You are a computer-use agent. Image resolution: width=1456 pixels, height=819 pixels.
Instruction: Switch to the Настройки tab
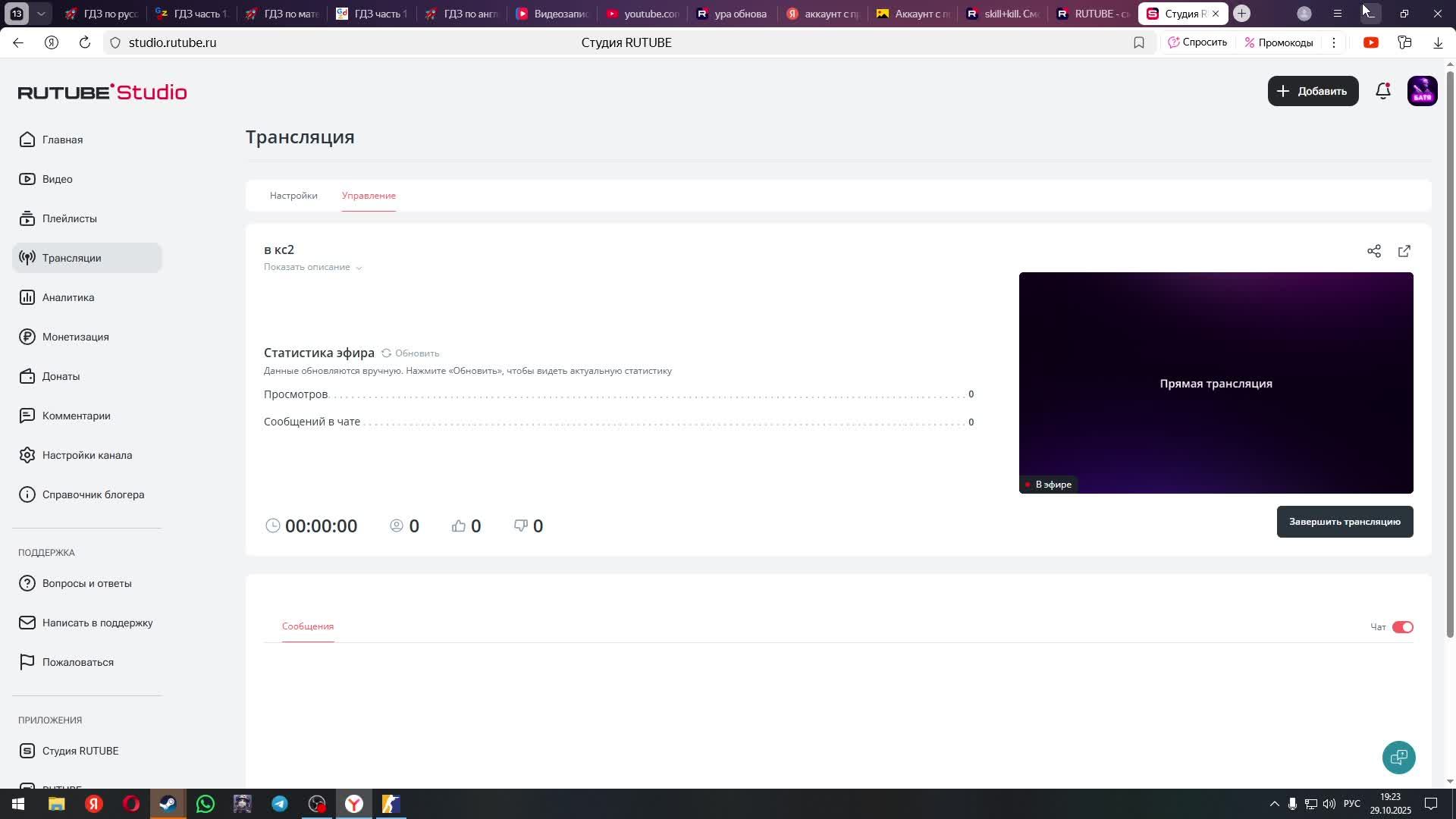(x=293, y=196)
